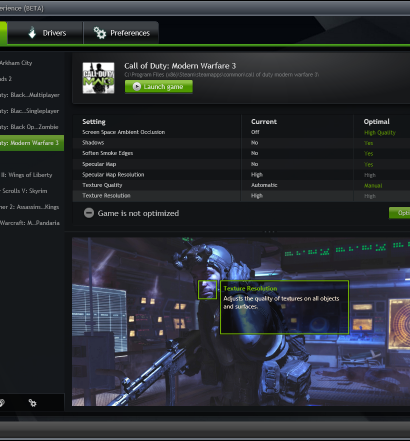The image size is (410, 441).
Task: Click the Off value for Ambient Occlusion
Action: click(x=255, y=132)
